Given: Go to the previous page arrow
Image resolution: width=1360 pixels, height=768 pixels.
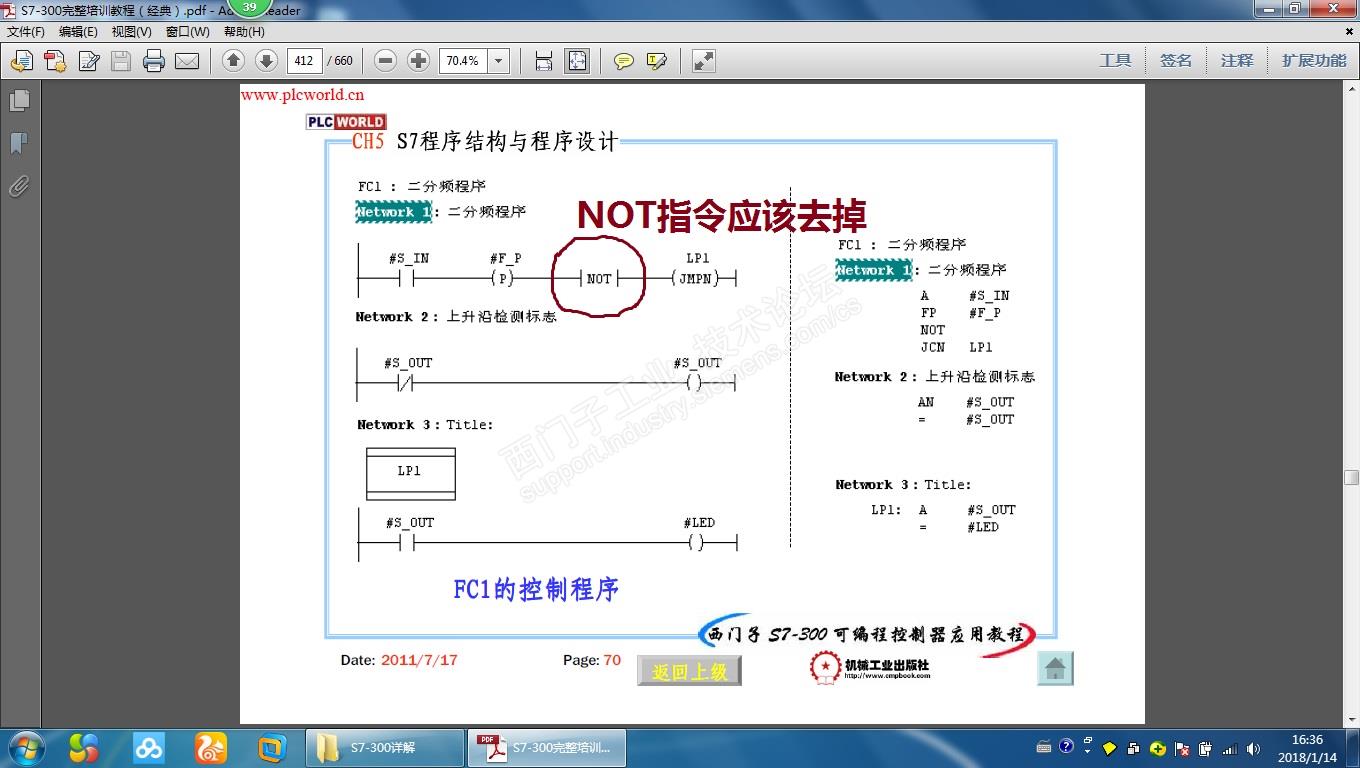Looking at the screenshot, I should [233, 61].
